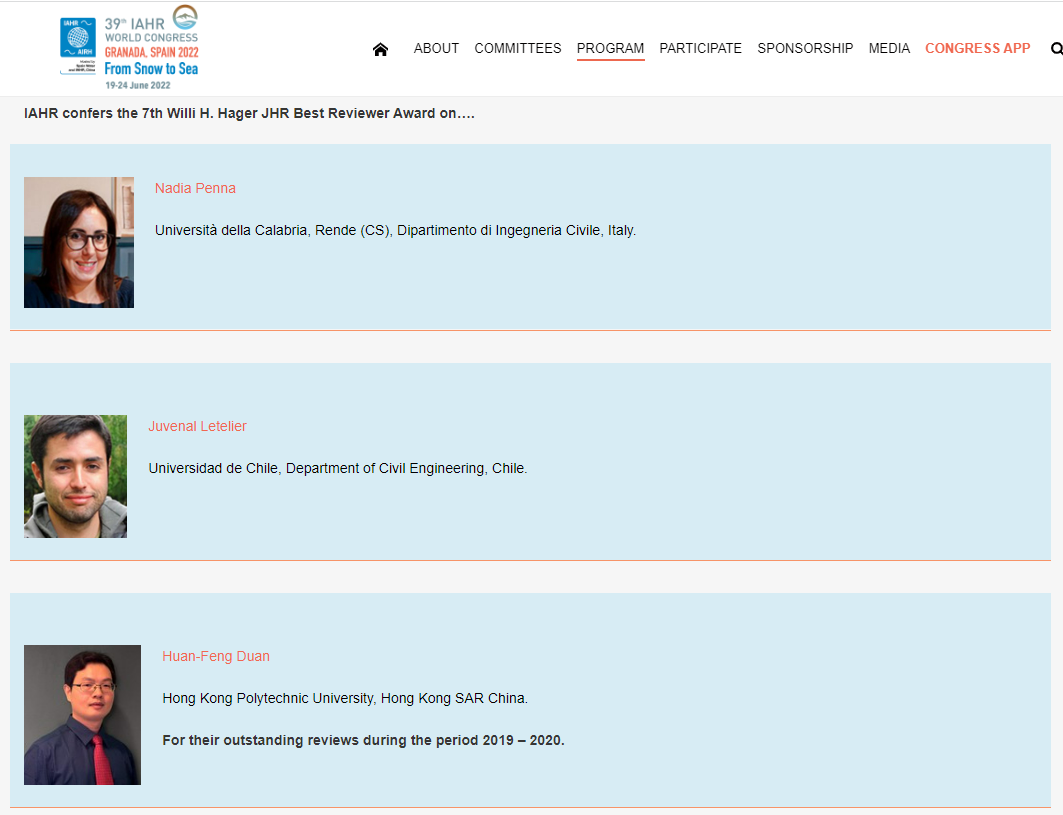Click the Università della Calabria affiliation text
Screen dimensions: 1063x815
coord(395,230)
